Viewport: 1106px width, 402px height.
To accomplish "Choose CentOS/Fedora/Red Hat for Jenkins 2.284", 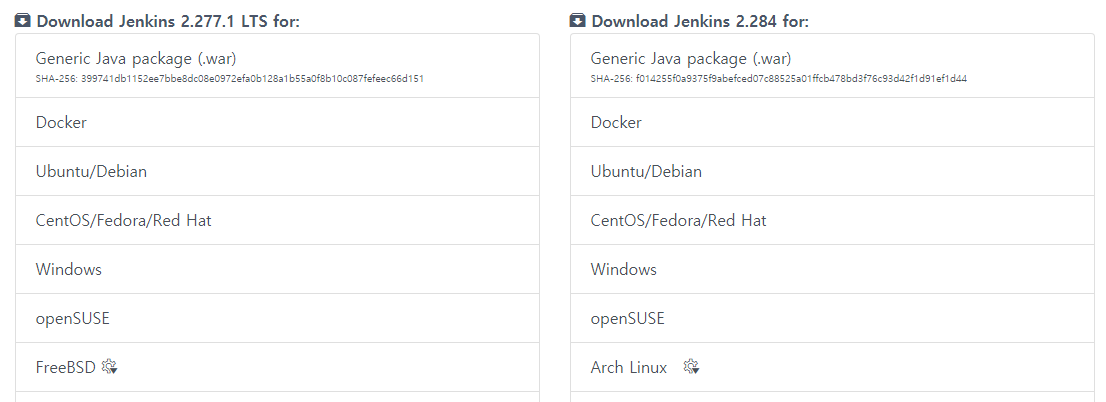I will coord(832,220).
